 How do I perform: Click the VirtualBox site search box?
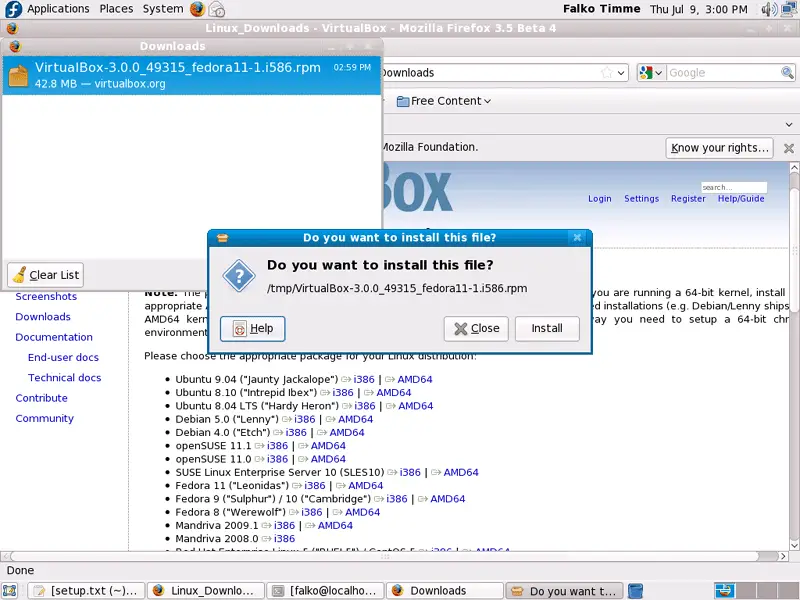[x=734, y=187]
